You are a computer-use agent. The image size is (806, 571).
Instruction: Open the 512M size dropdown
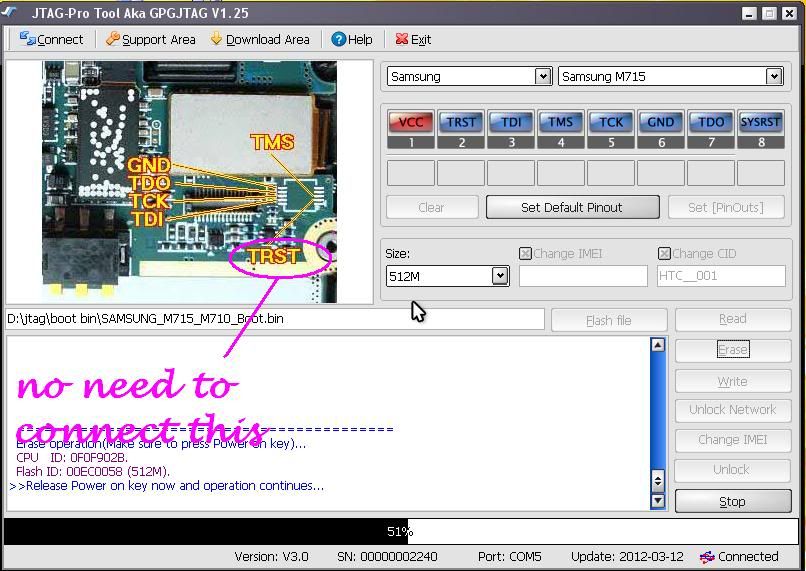click(x=500, y=276)
